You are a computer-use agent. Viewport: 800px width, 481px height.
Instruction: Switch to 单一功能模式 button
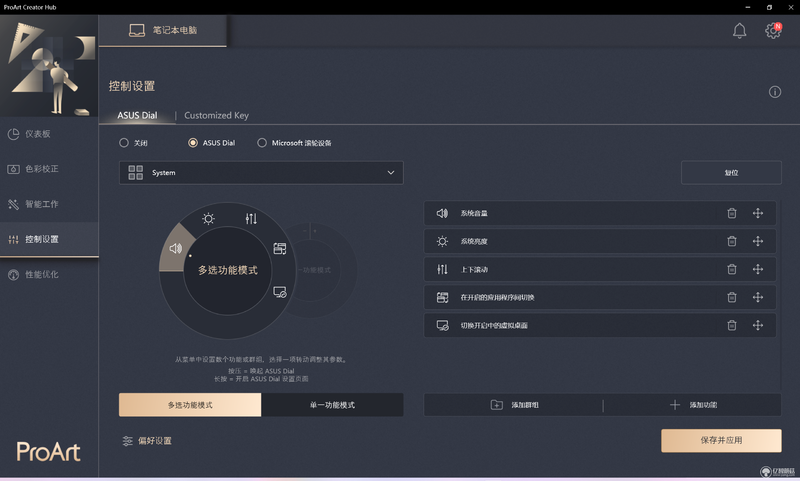point(332,405)
